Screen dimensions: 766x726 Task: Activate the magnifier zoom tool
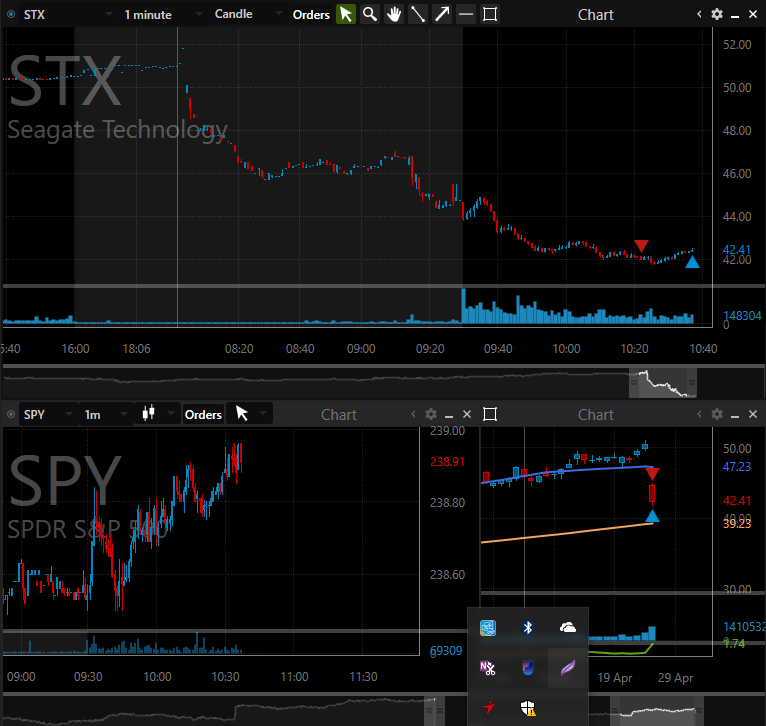click(x=370, y=14)
